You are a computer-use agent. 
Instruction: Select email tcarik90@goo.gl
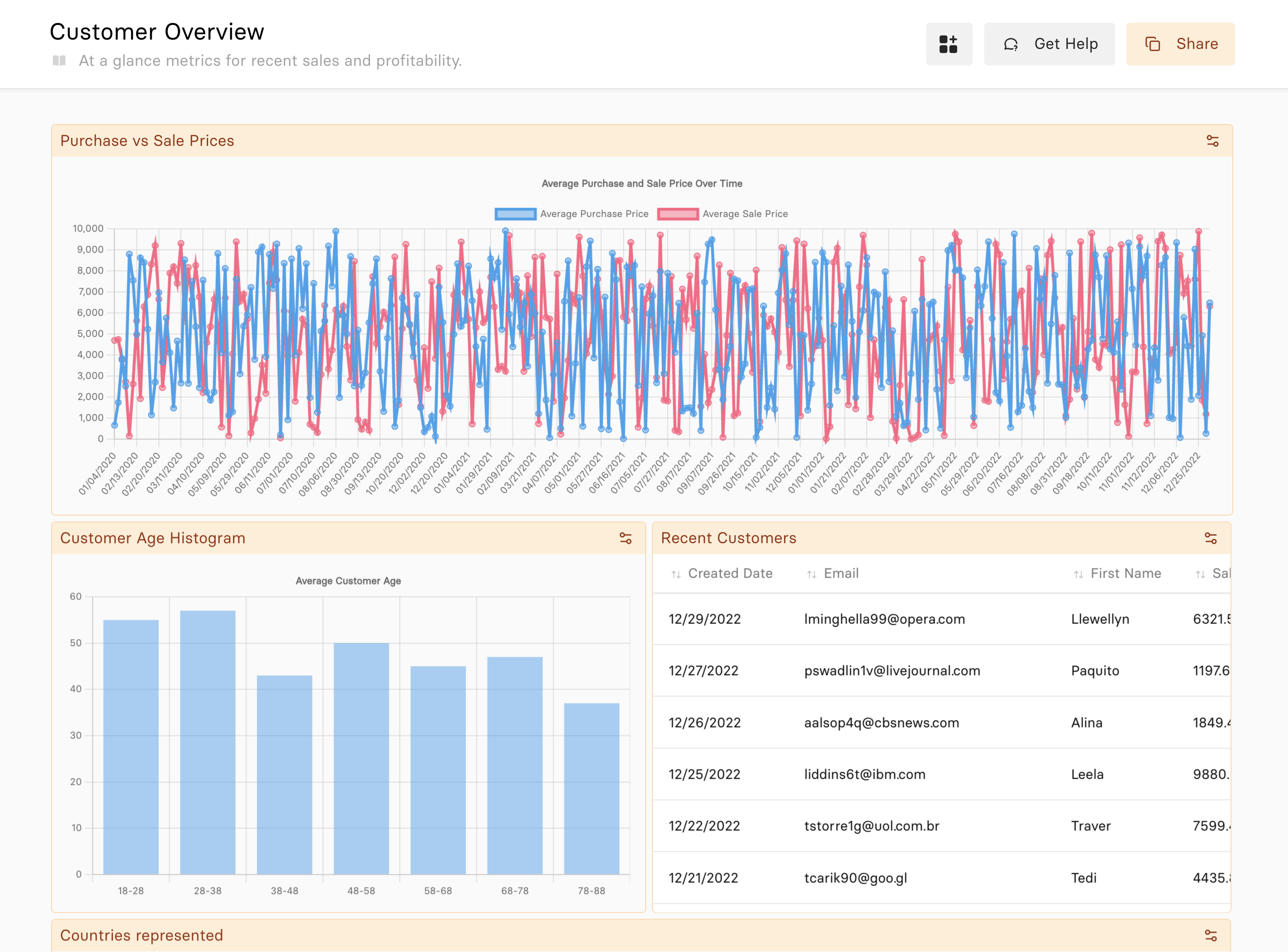(x=855, y=878)
